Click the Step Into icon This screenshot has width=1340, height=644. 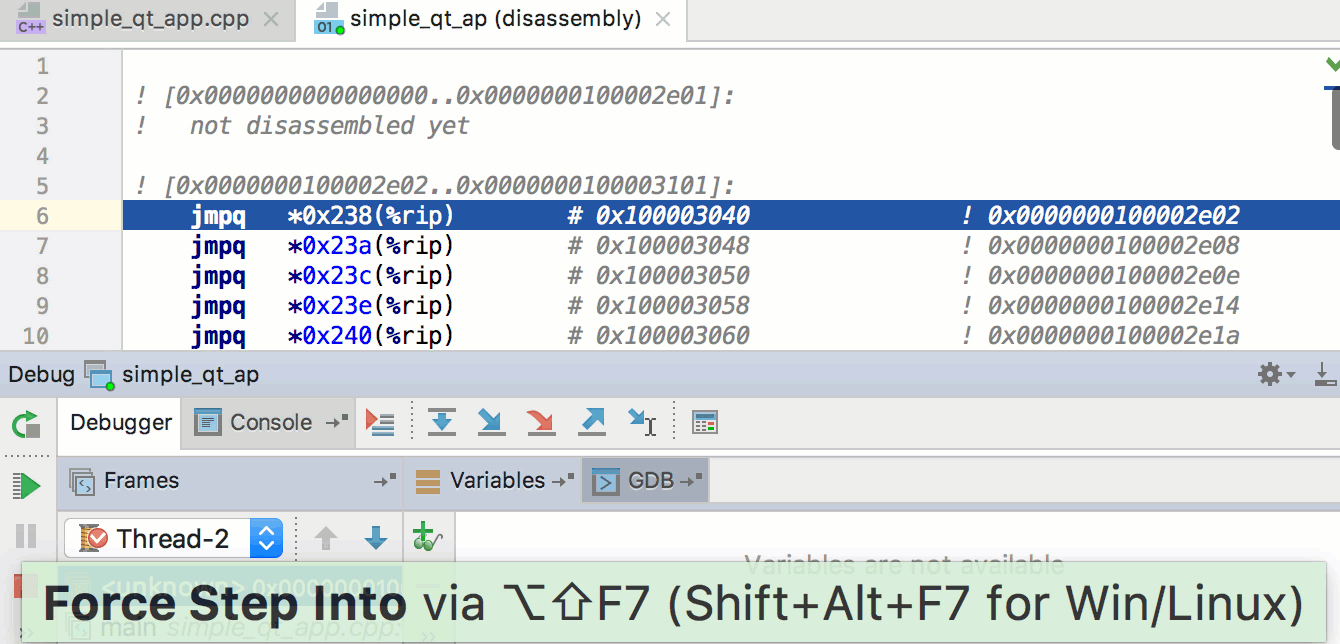(x=491, y=423)
